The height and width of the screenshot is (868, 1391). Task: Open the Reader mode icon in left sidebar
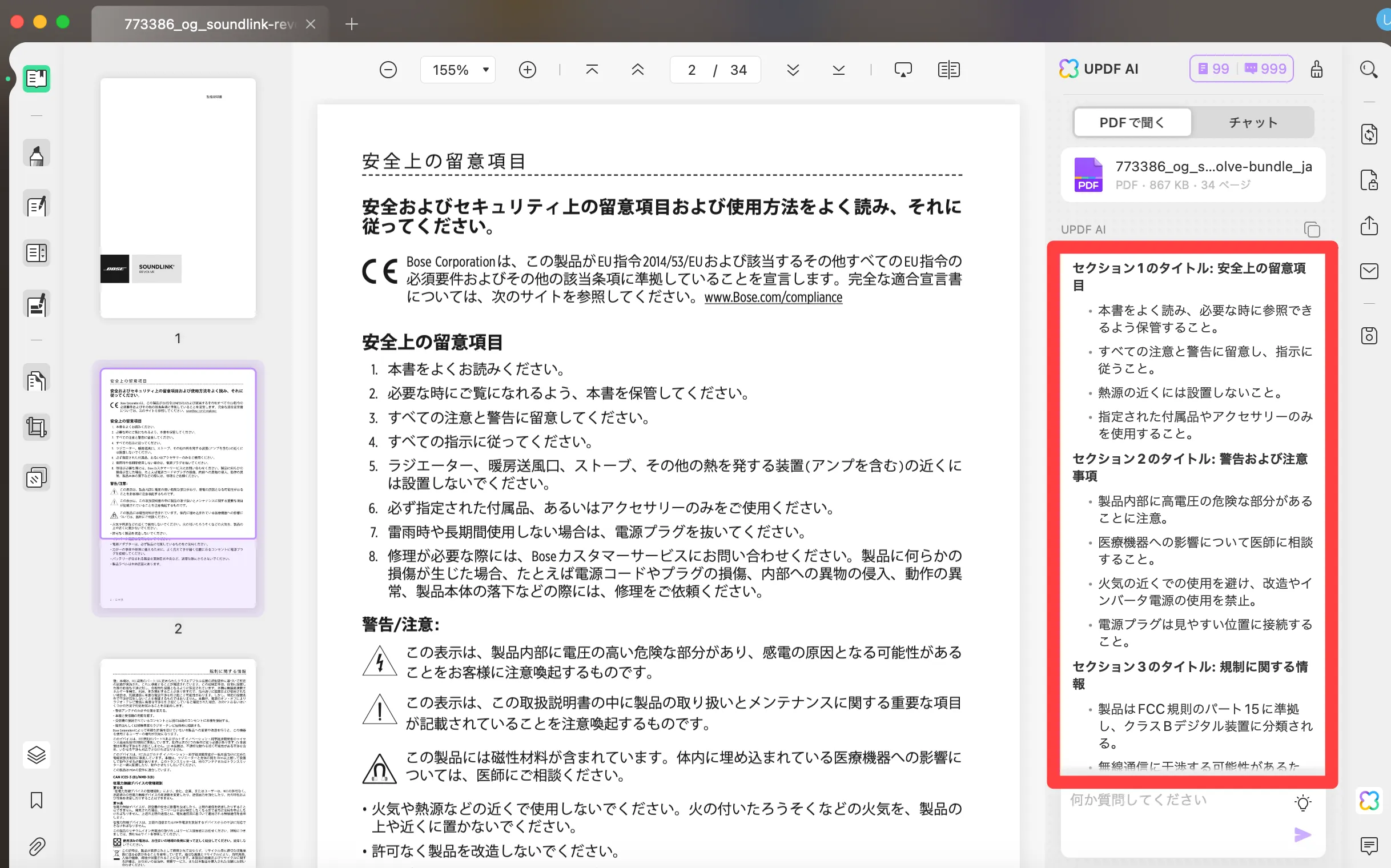coord(36,79)
